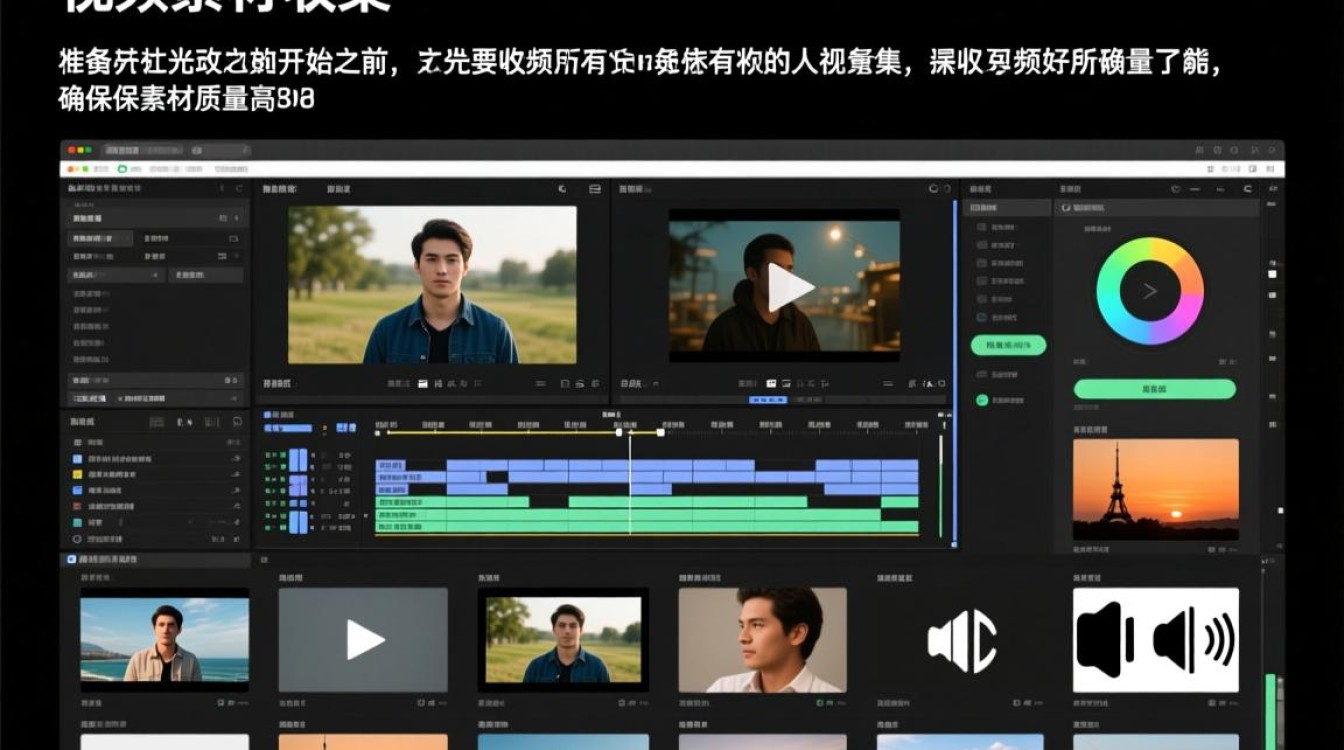Click the refresh icon in the color panel header
Screen dimensions: 1344x750
1247,188
